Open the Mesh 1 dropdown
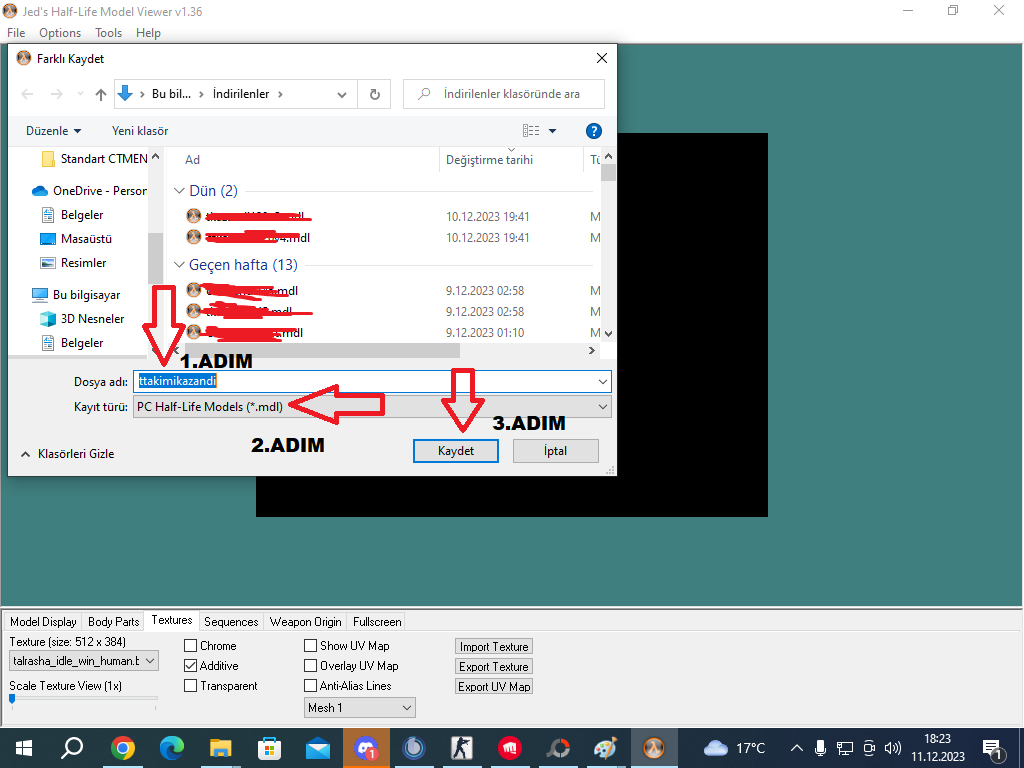Image resolution: width=1024 pixels, height=768 pixels. tap(360, 708)
